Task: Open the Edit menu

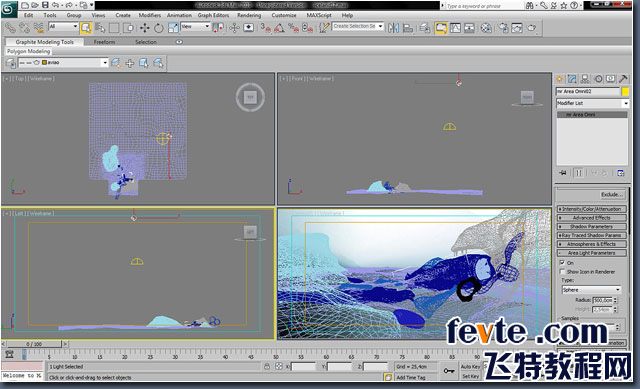Action: 28,16
